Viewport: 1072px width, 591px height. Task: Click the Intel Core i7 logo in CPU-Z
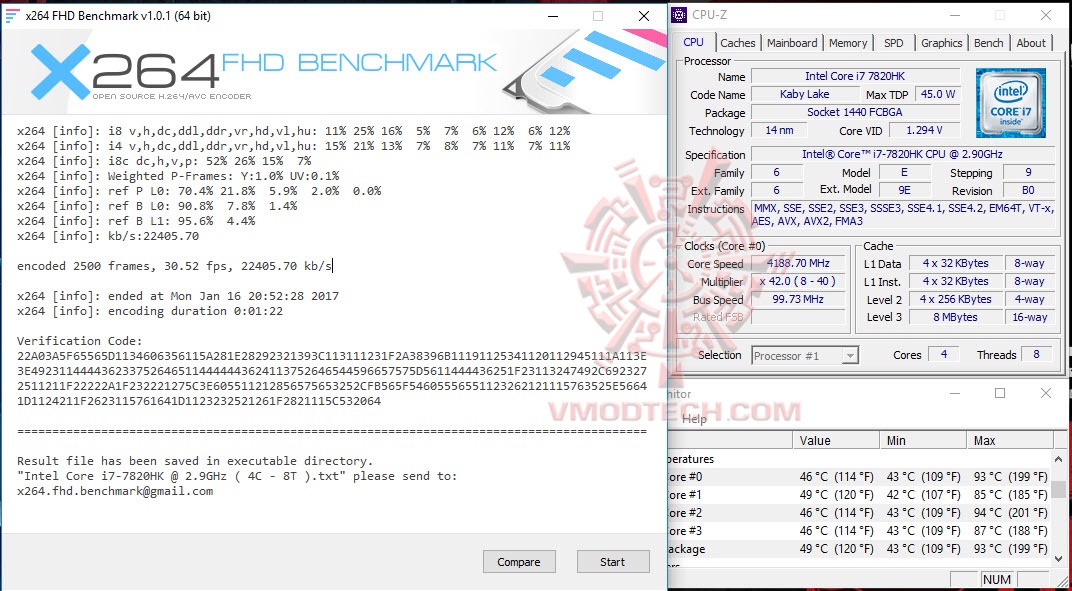(1010, 103)
